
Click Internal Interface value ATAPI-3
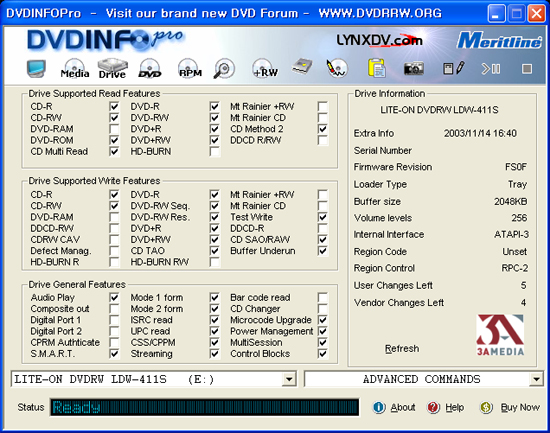point(511,234)
